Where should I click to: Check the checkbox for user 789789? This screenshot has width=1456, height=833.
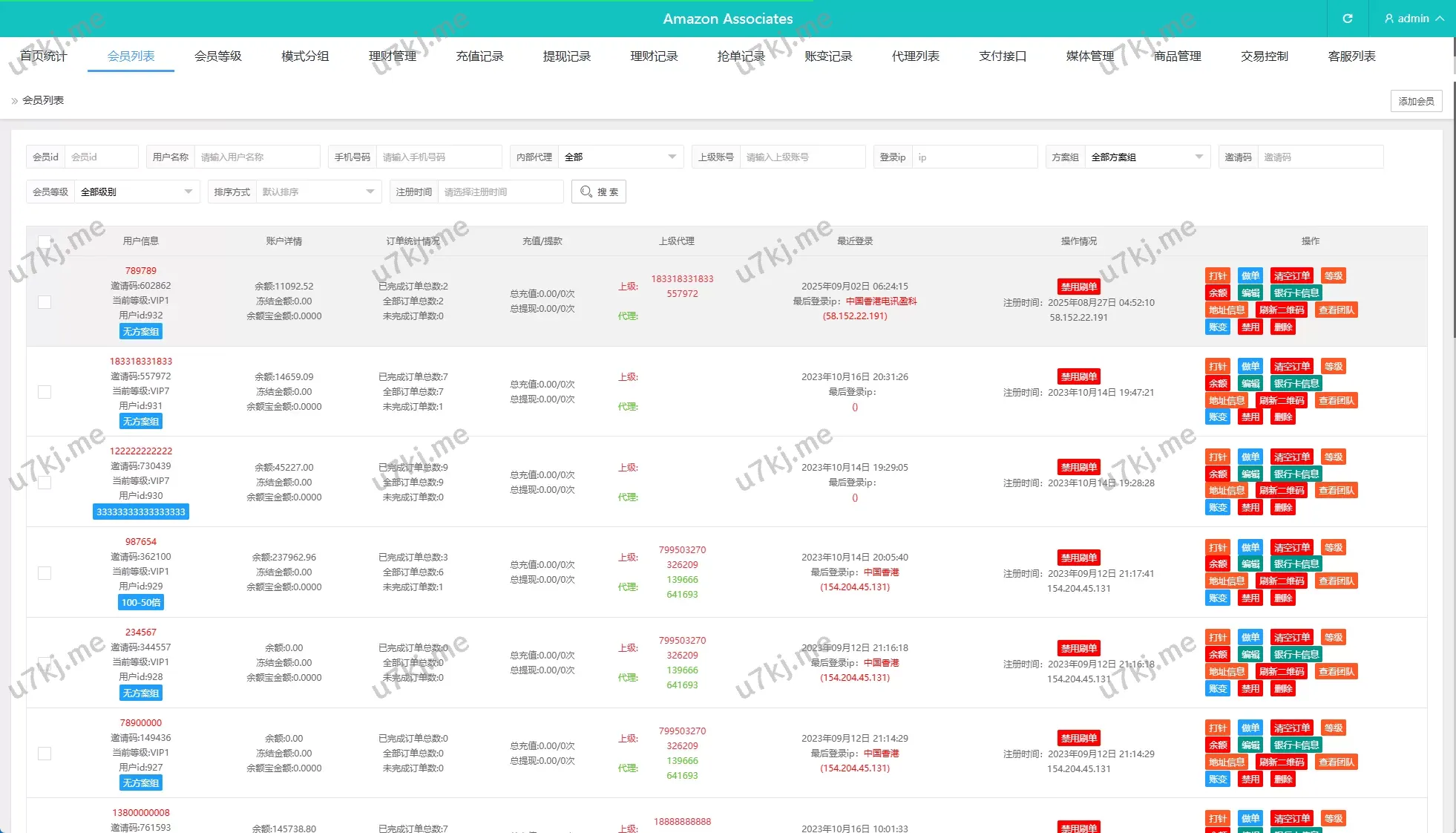pyautogui.click(x=45, y=302)
